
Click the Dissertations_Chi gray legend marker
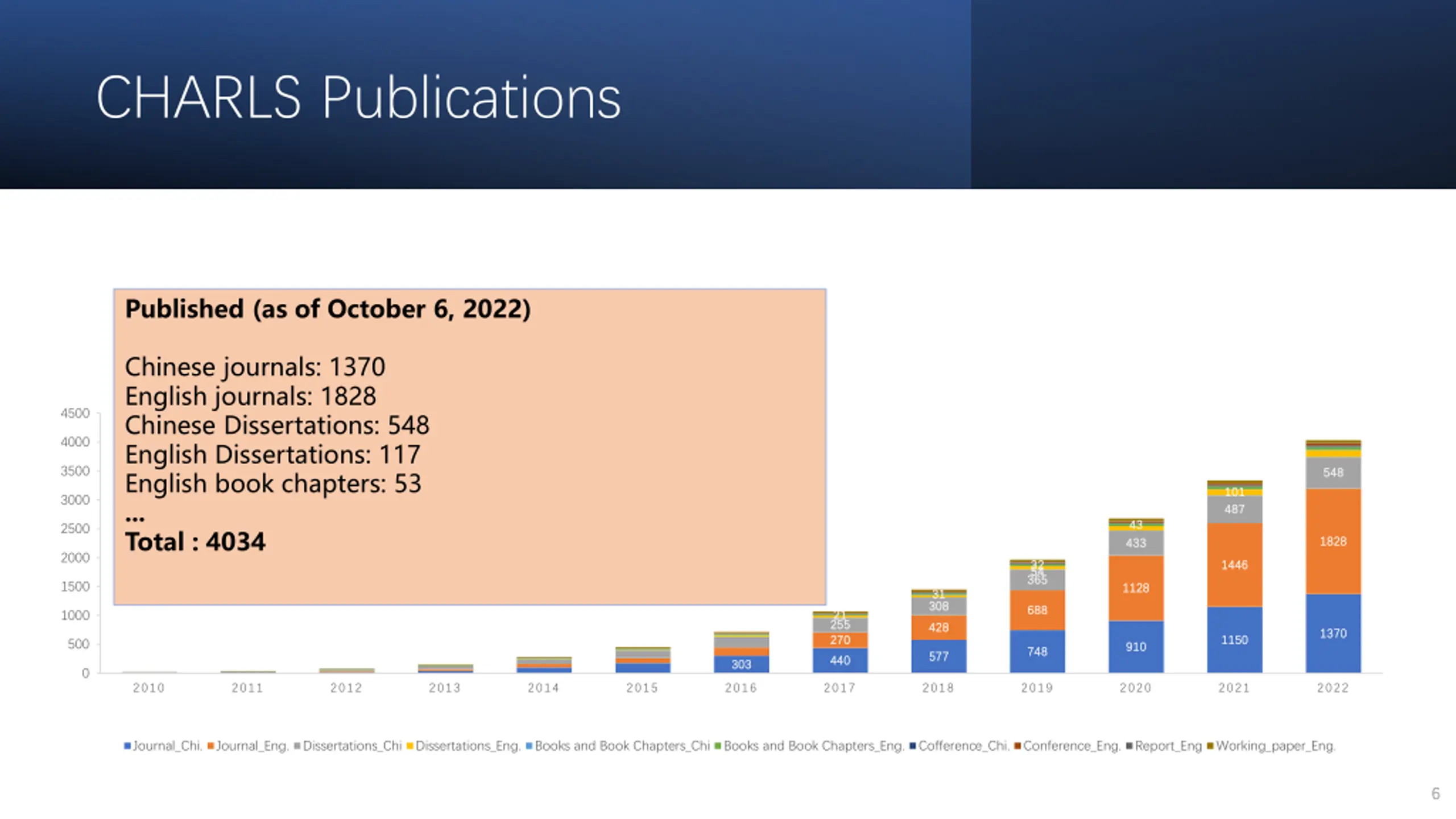pos(297,746)
